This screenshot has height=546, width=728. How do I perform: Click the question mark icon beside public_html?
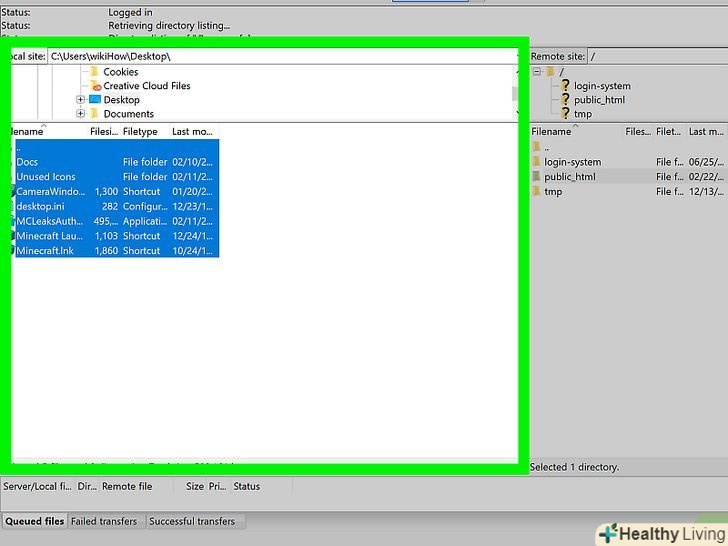point(565,99)
